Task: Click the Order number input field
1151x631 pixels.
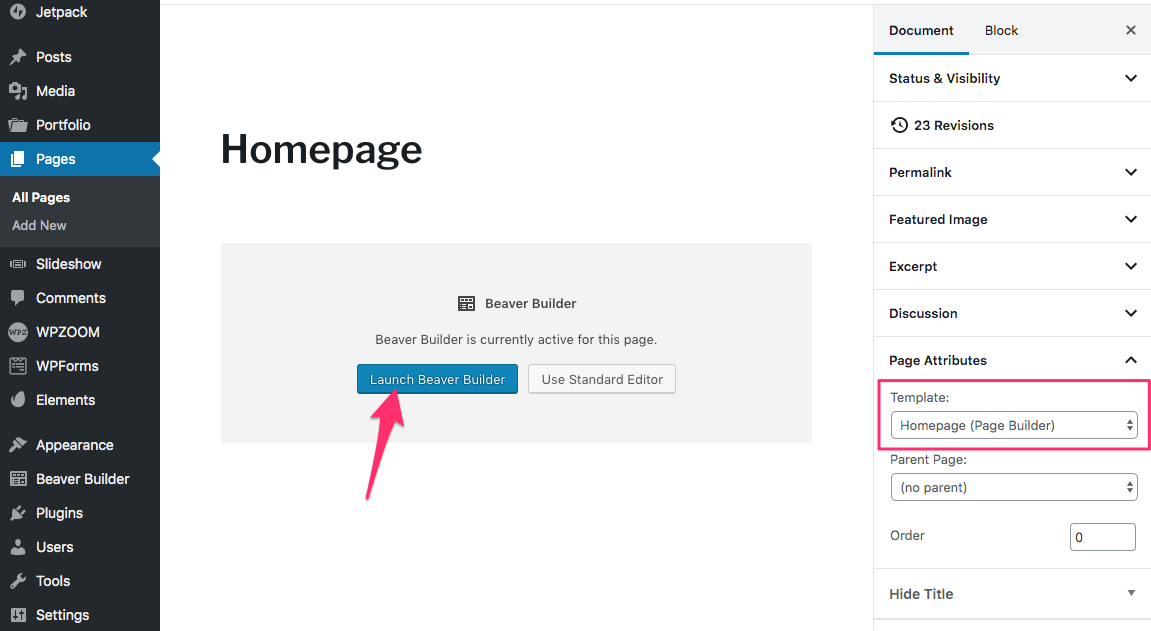Action: point(1103,537)
